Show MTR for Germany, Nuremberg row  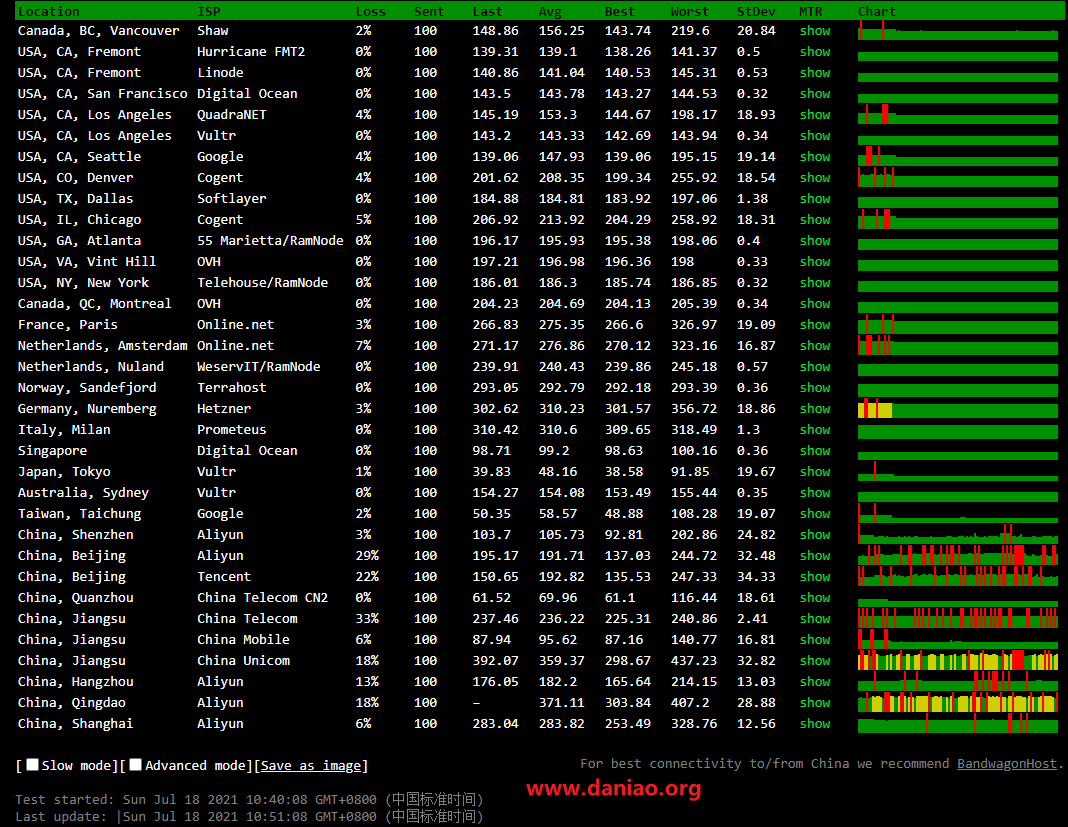coord(815,409)
